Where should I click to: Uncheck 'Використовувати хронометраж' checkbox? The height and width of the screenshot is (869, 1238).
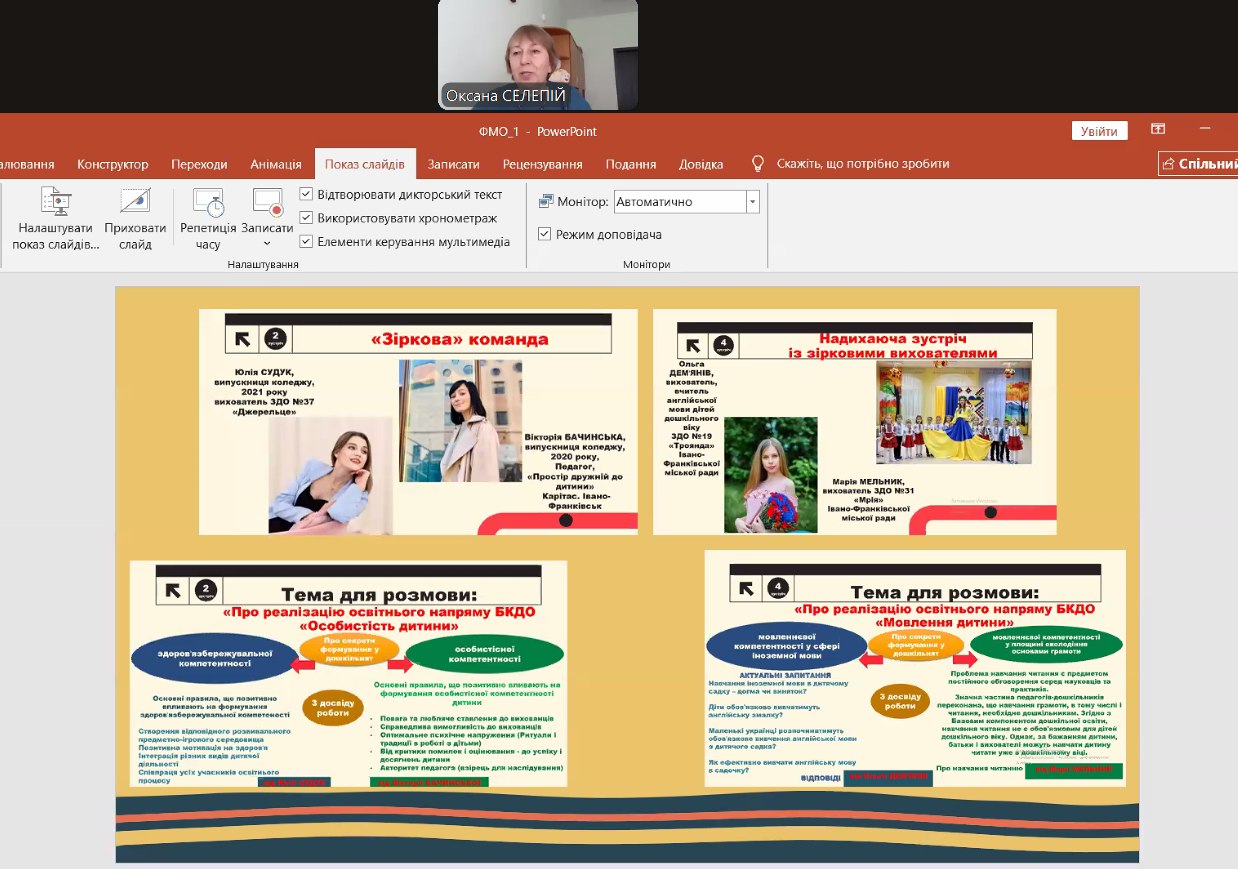click(307, 218)
